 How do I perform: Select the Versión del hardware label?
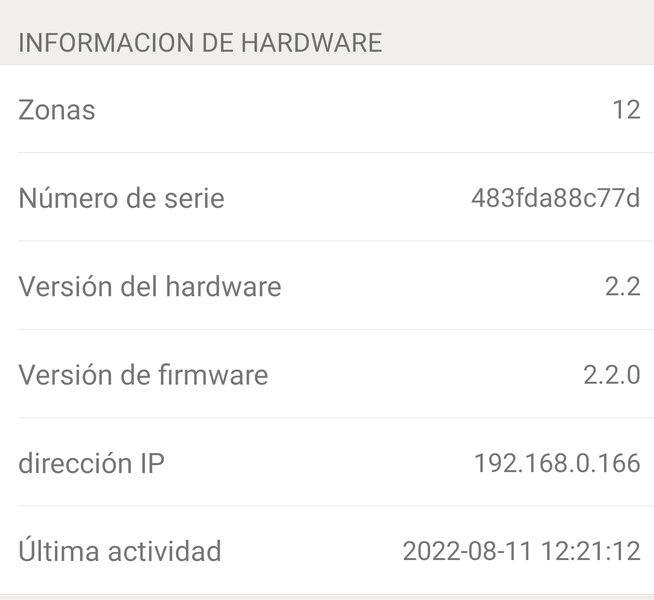point(150,286)
